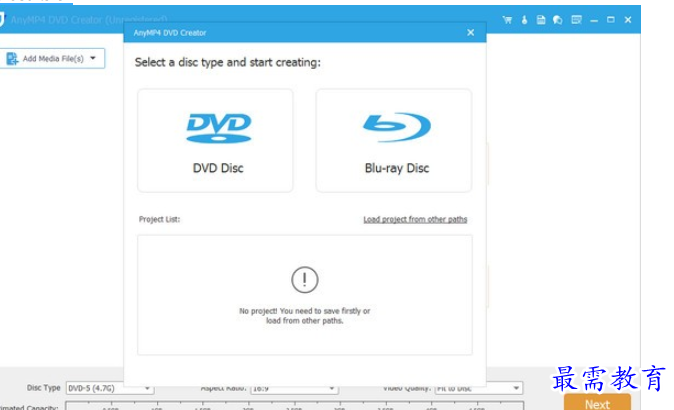The width and height of the screenshot is (674, 410).
Task: Click the 'Project List:' label
Action: pos(159,219)
